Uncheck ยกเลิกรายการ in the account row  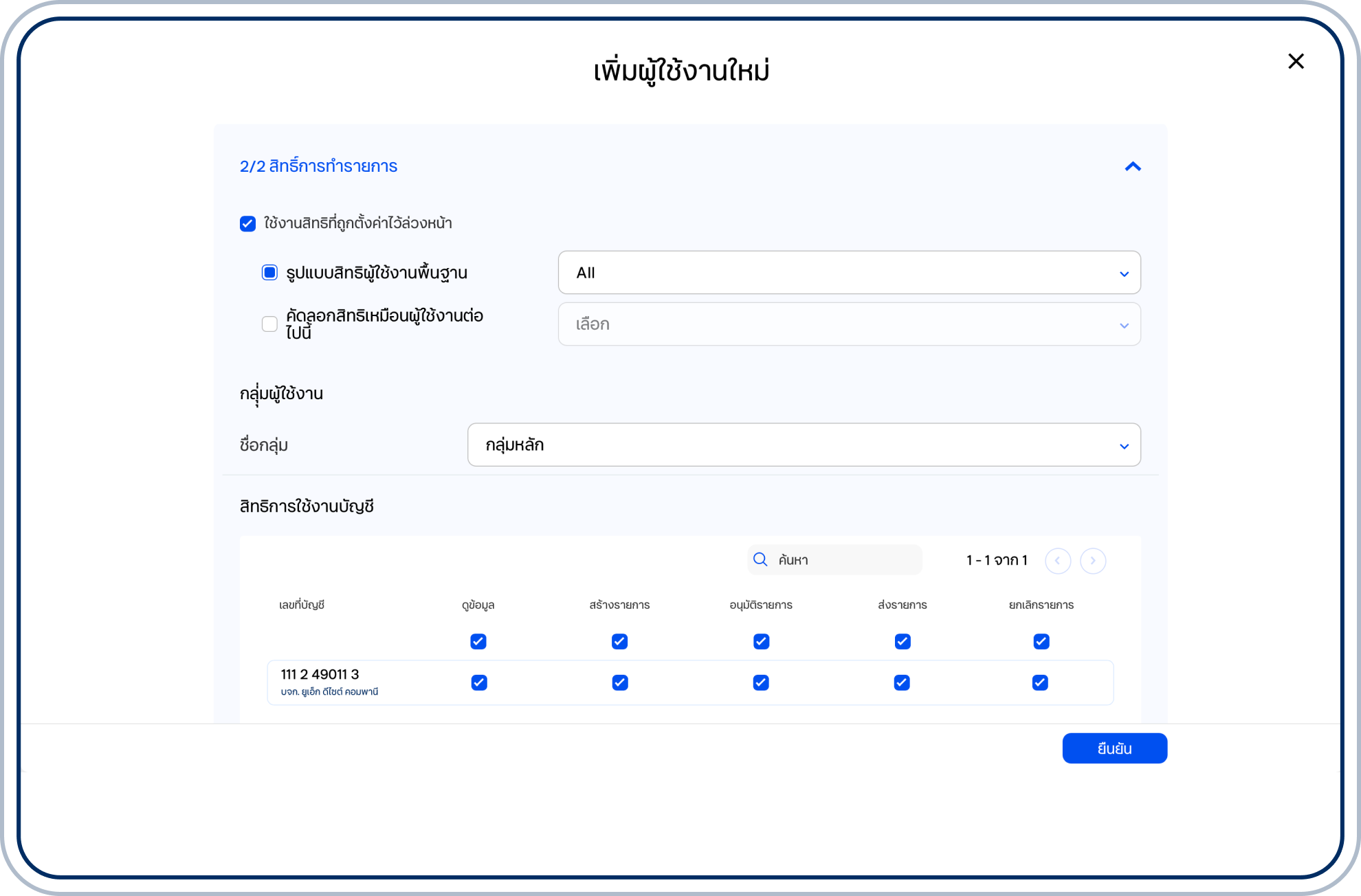1041,682
